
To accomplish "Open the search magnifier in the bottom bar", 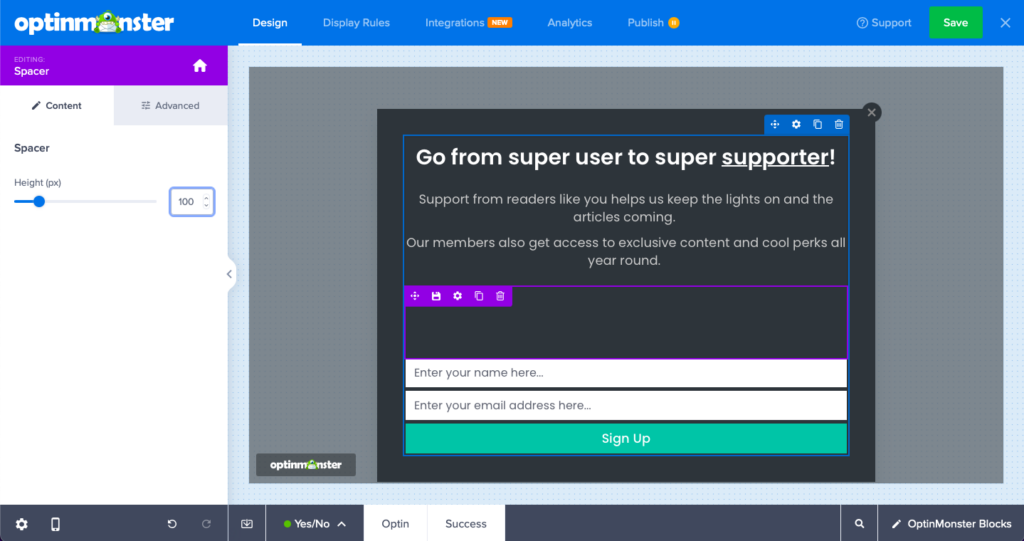I will pos(859,524).
